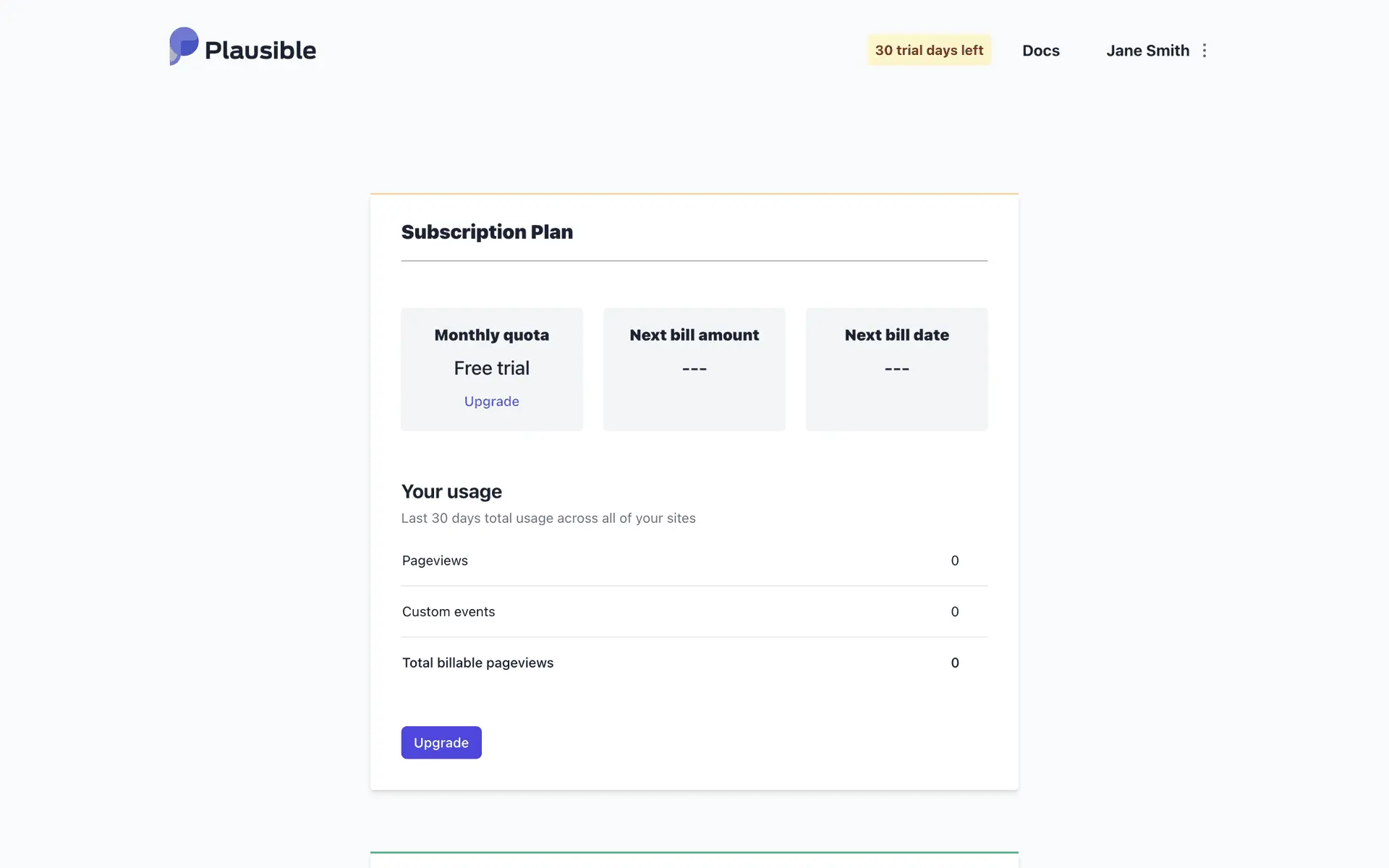
Task: Open the three-dot user menu icon
Action: (1205, 51)
